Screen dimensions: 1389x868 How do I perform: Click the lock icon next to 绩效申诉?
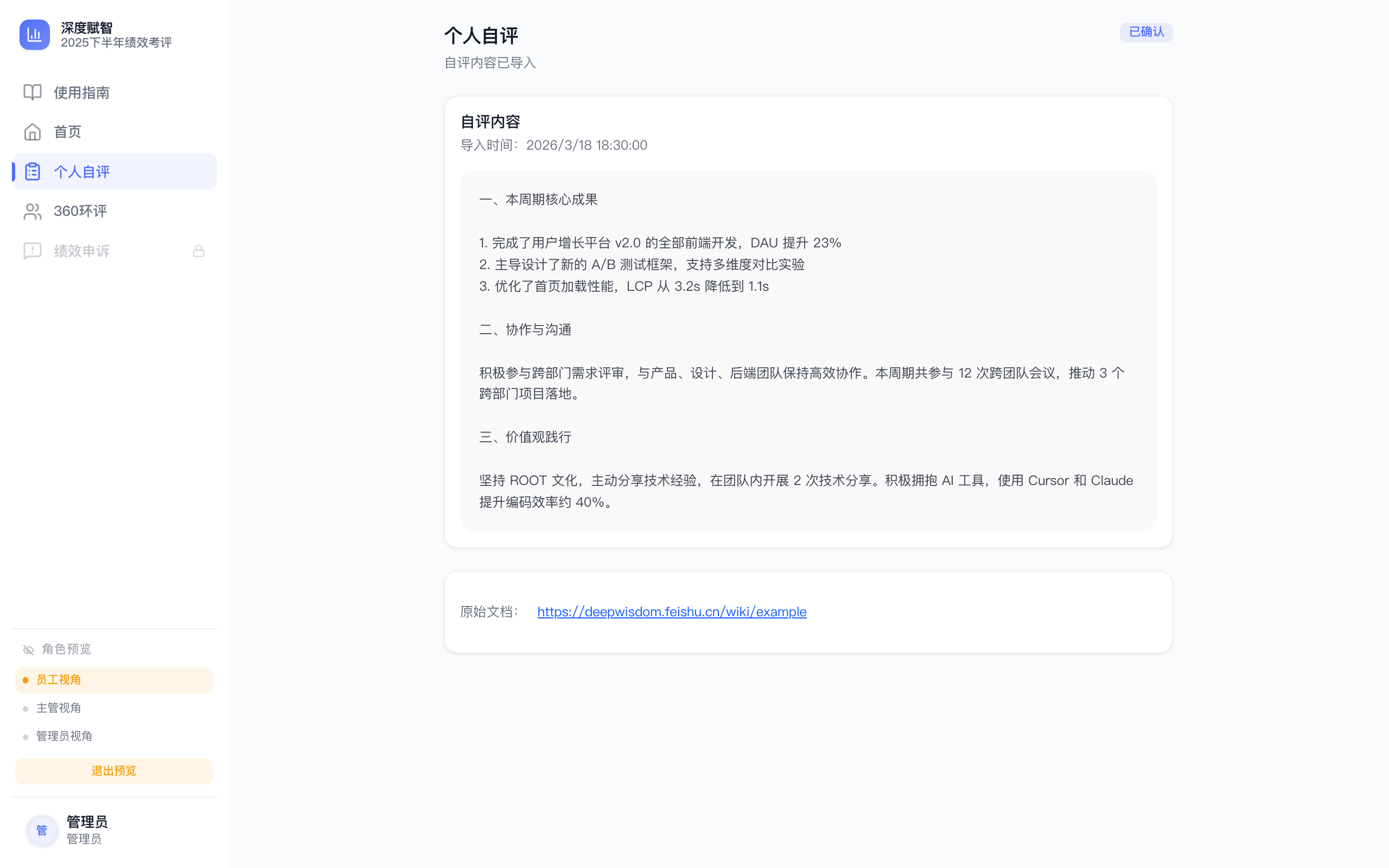click(199, 250)
